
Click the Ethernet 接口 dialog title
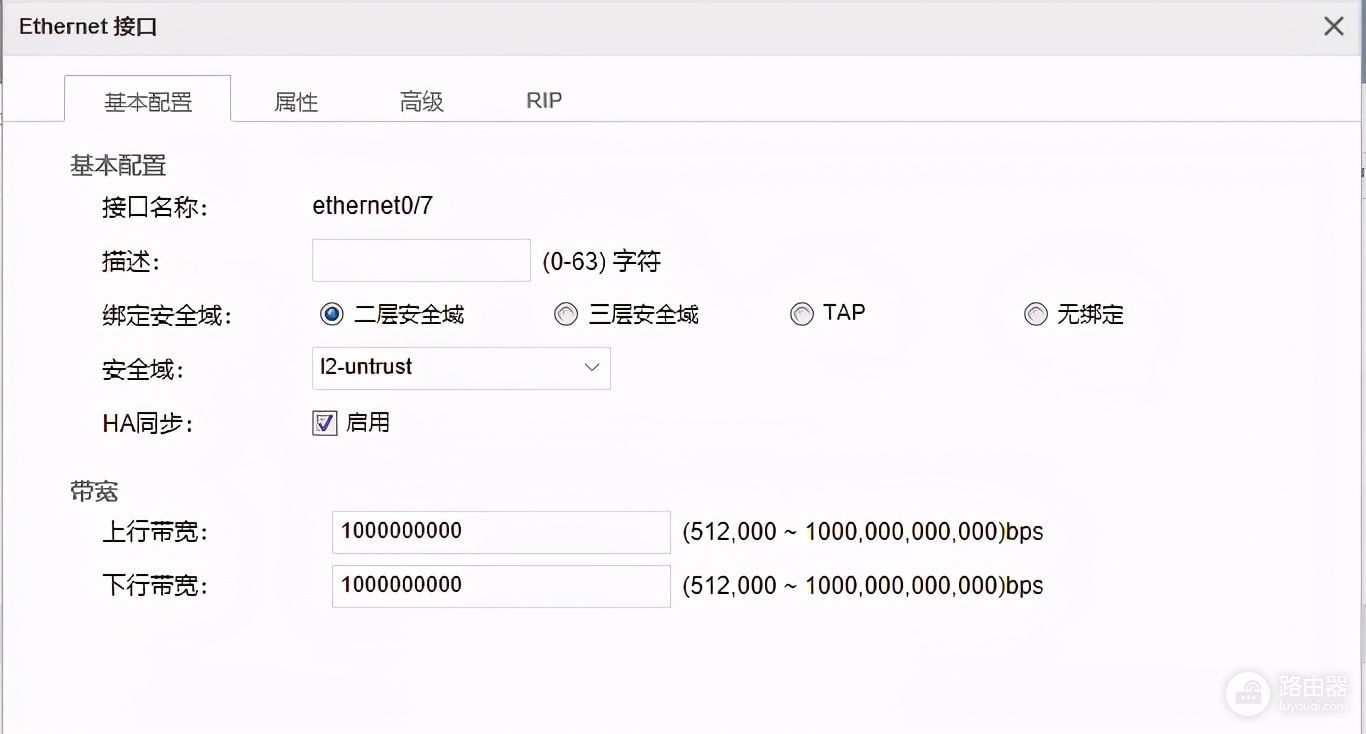tap(88, 27)
